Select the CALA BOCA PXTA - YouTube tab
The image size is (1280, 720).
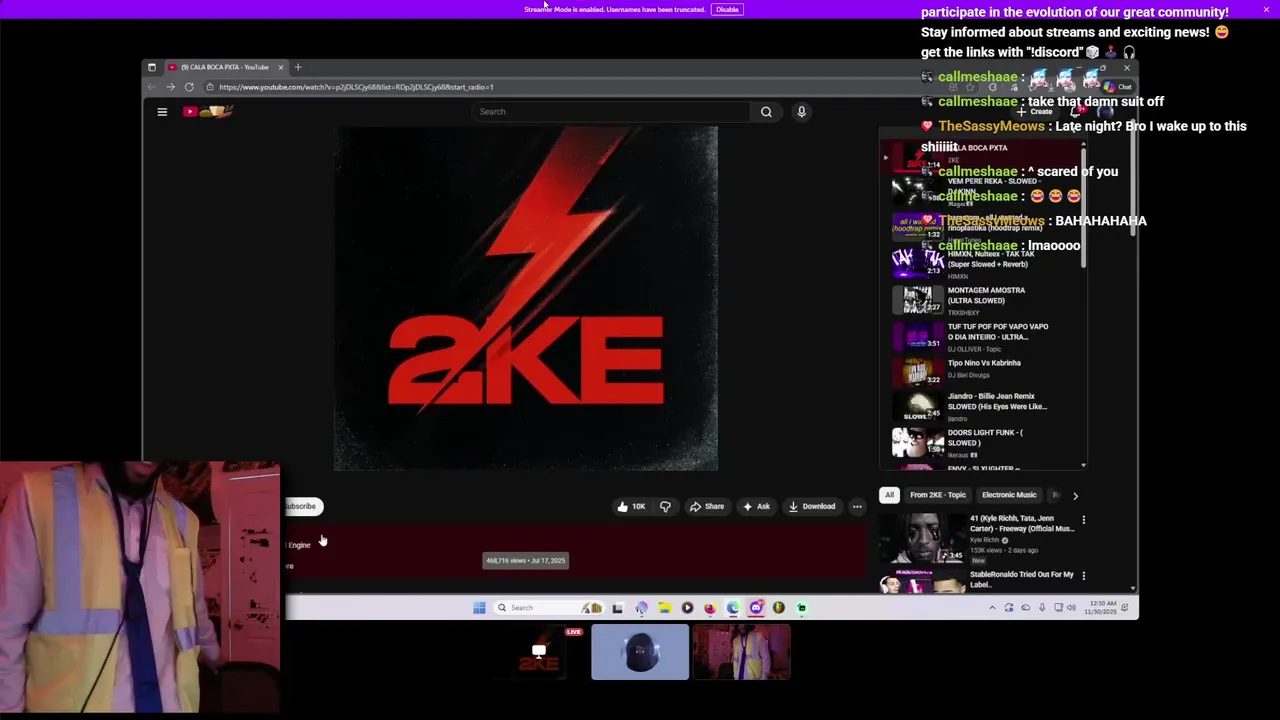[x=225, y=67]
